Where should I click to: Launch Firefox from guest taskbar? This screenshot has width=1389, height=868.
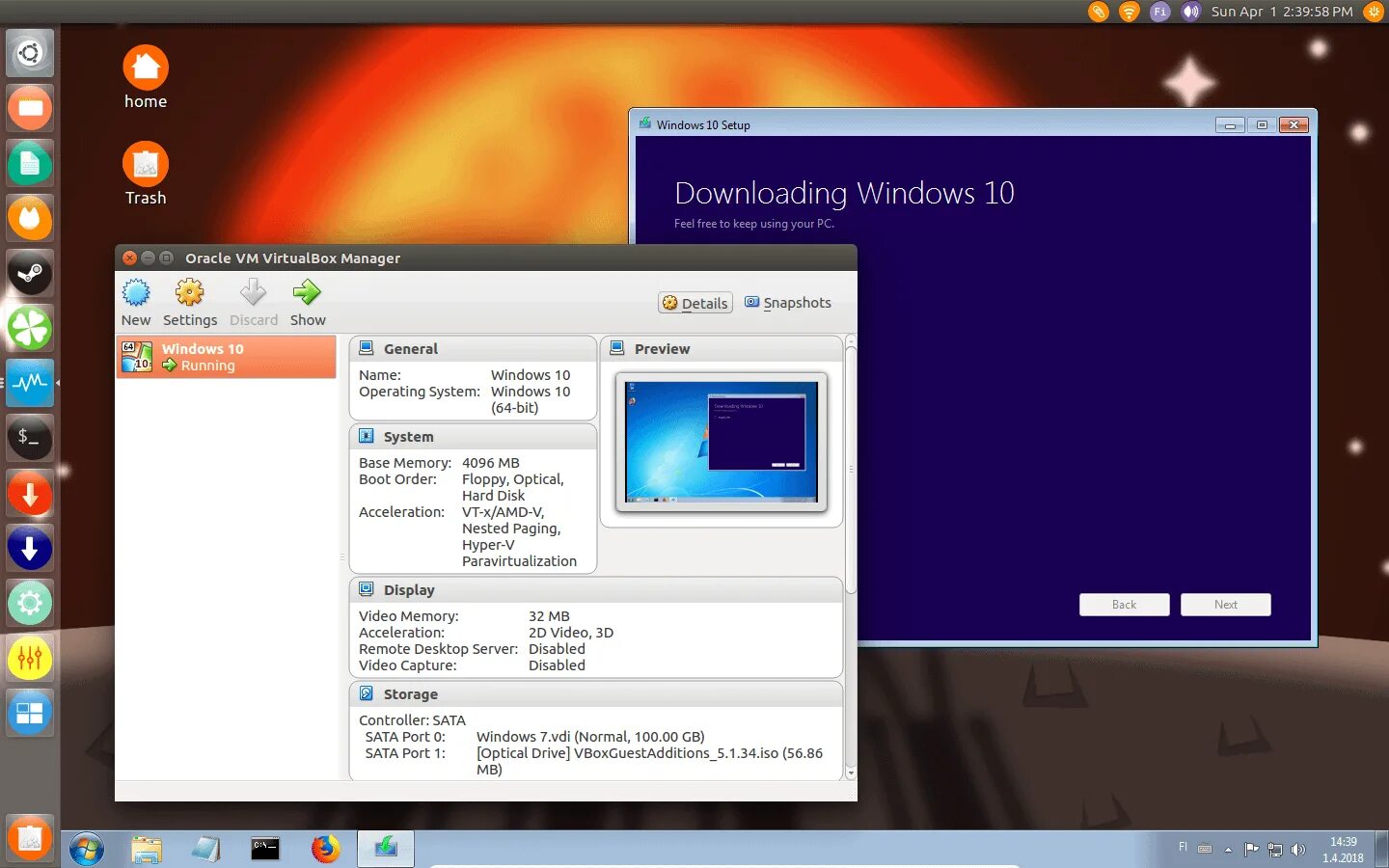pos(326,849)
